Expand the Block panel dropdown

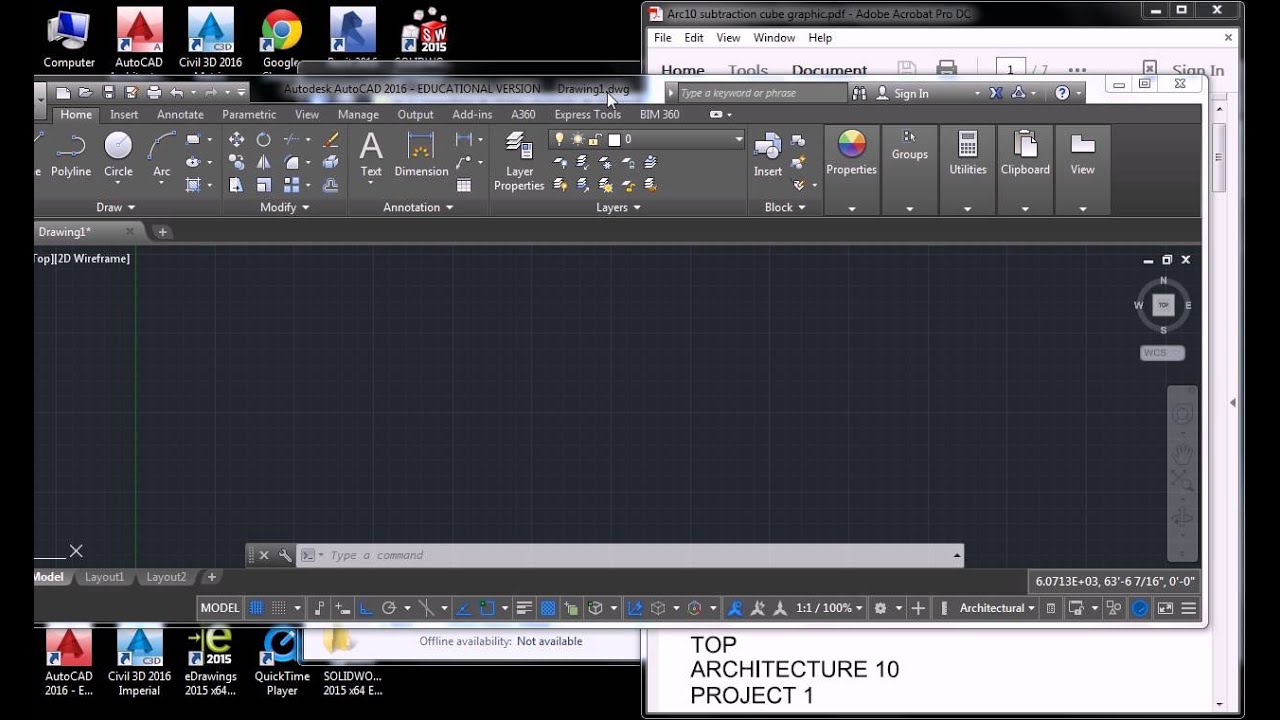(785, 207)
